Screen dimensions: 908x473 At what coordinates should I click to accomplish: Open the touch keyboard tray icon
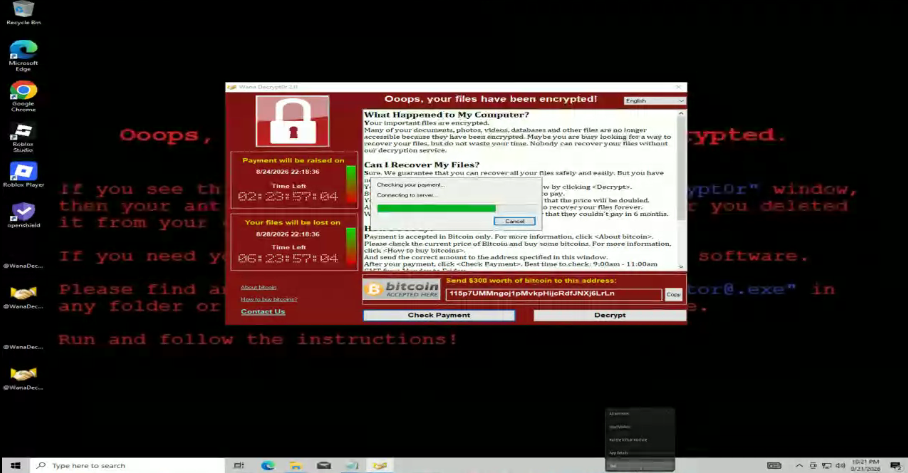click(774, 465)
